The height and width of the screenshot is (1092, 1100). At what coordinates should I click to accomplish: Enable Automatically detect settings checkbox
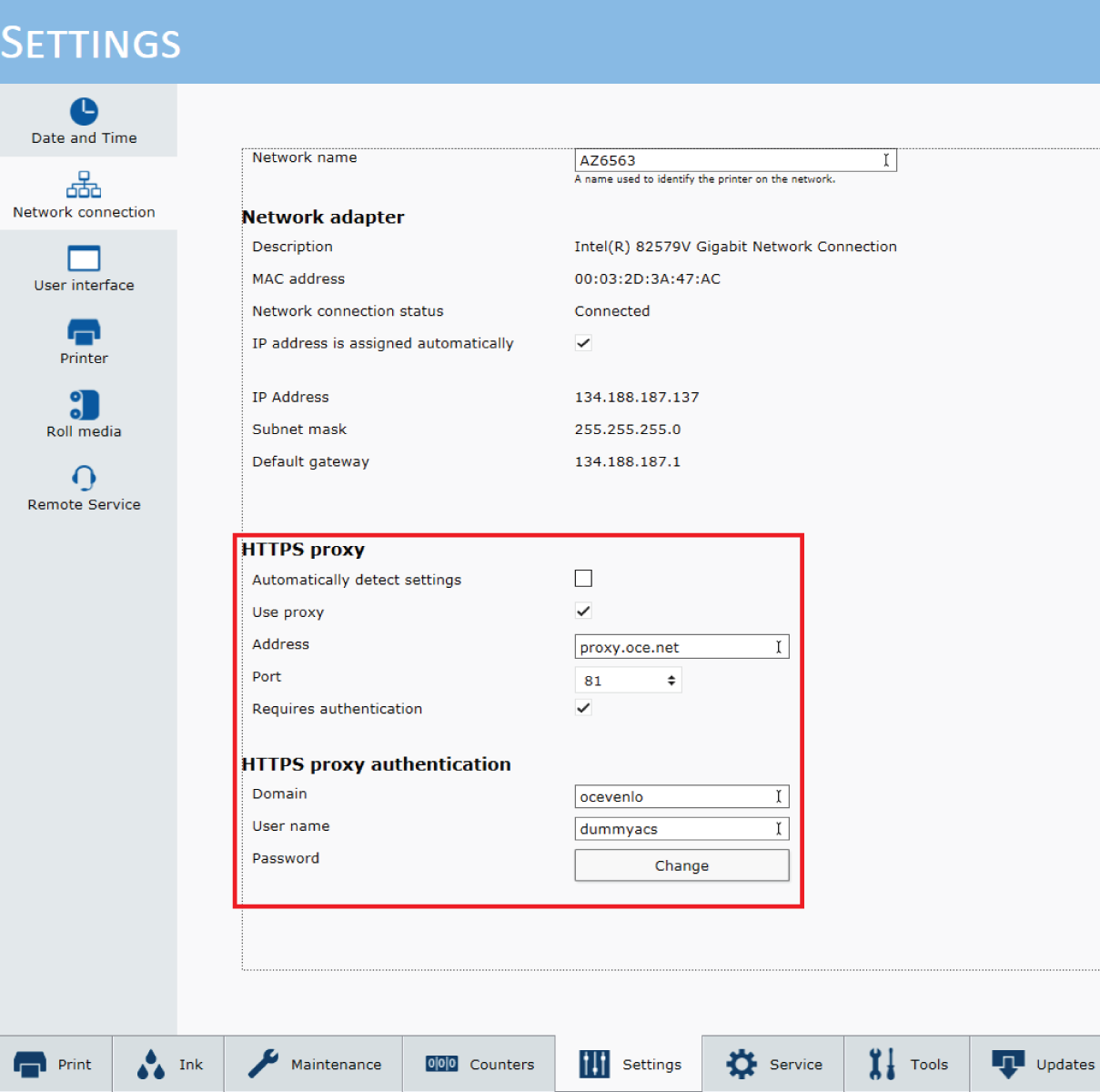583,579
